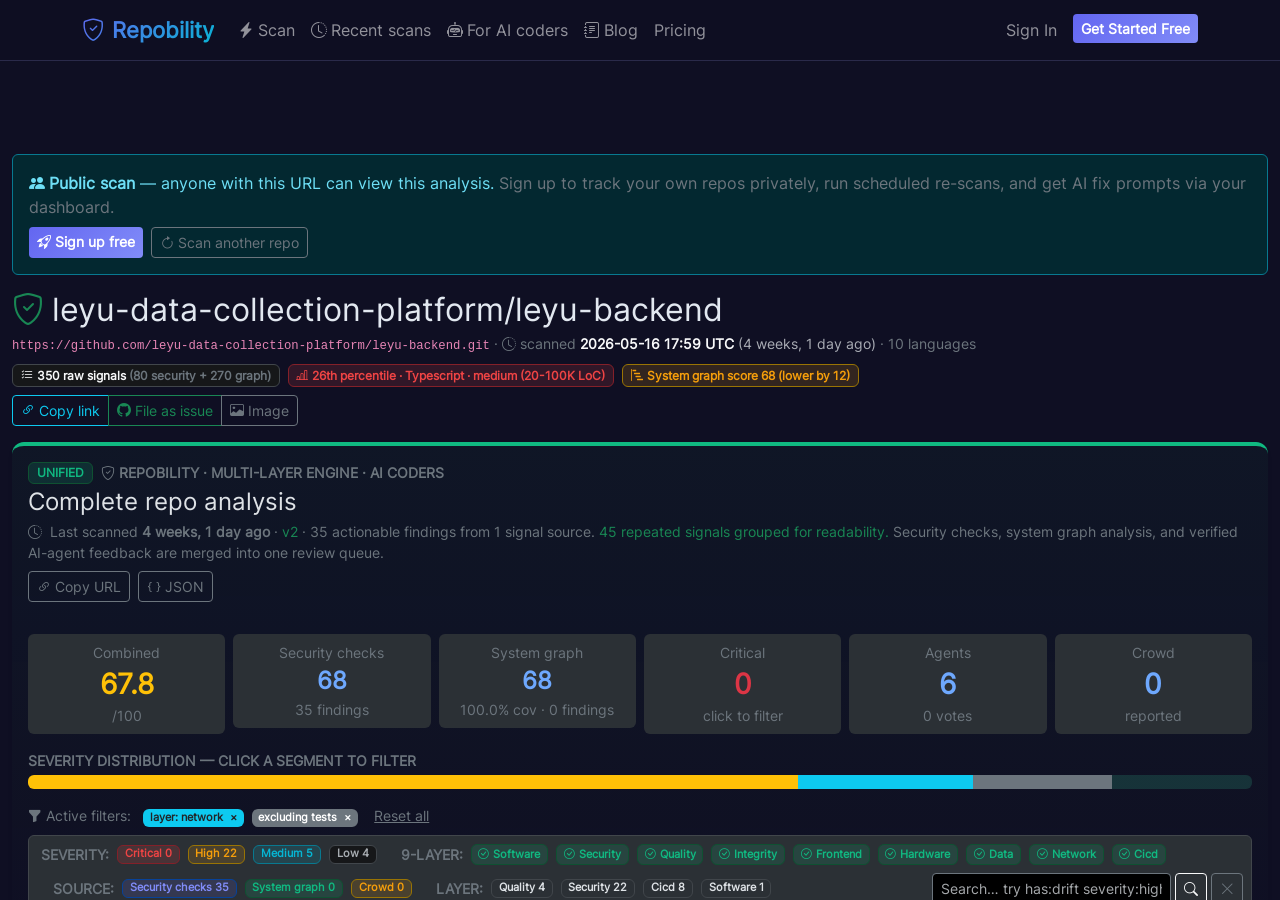The image size is (1280, 900).
Task: Click the gray low-severity bar segment
Action: pos(1042,782)
